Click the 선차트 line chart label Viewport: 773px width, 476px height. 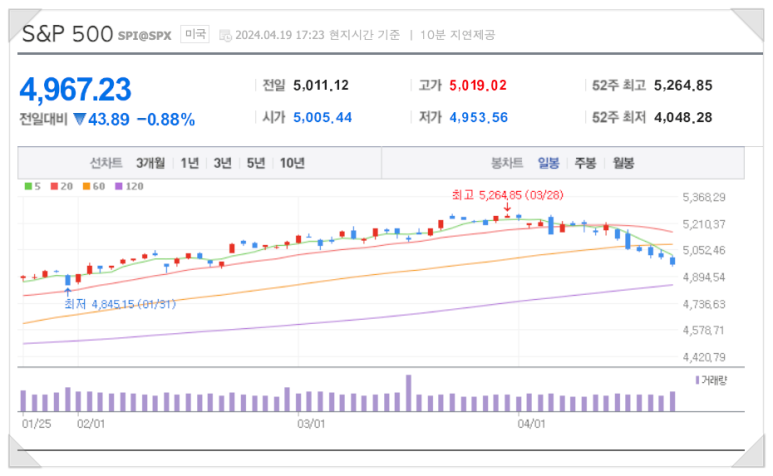click(x=106, y=163)
